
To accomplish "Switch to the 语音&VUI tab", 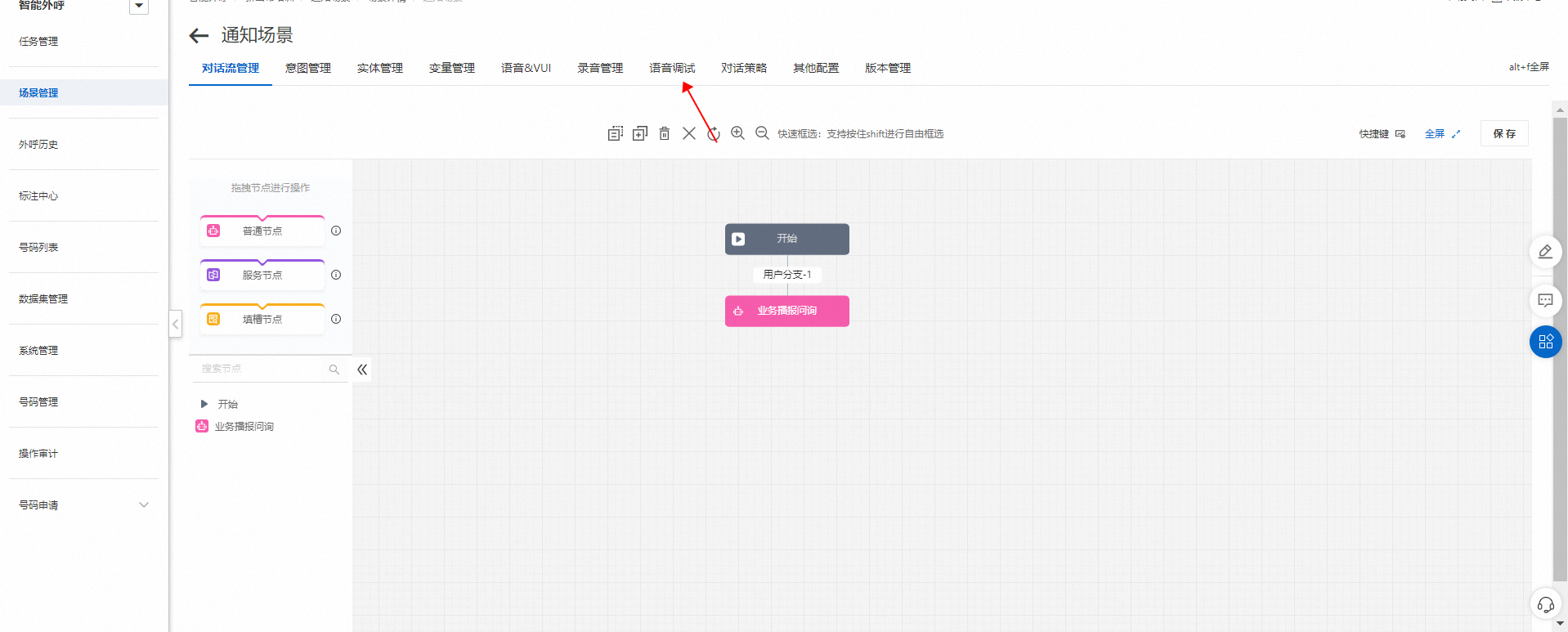I will (526, 68).
